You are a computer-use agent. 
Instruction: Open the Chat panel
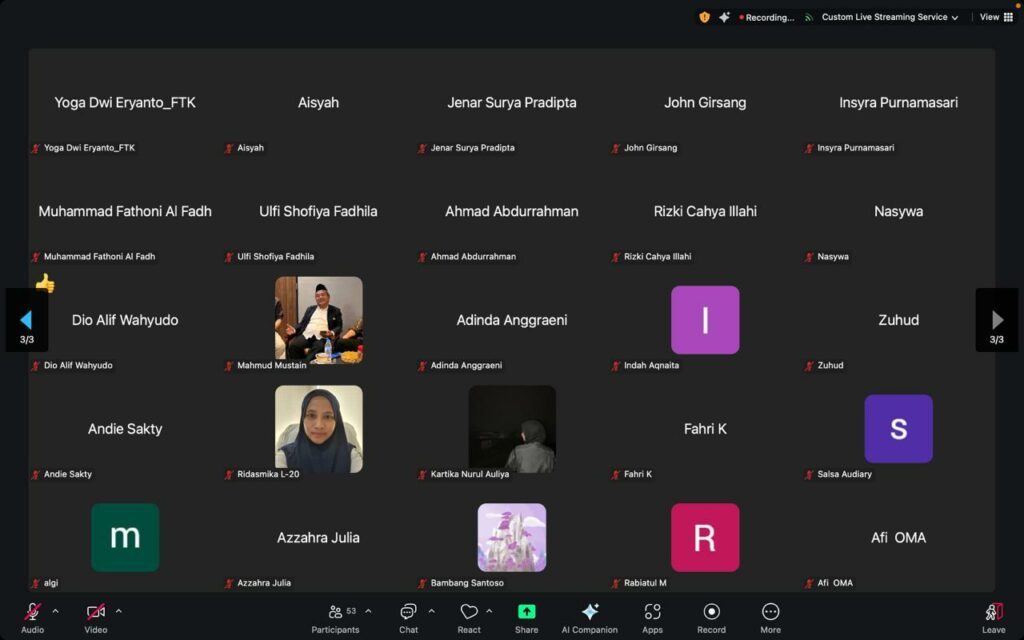click(x=408, y=612)
